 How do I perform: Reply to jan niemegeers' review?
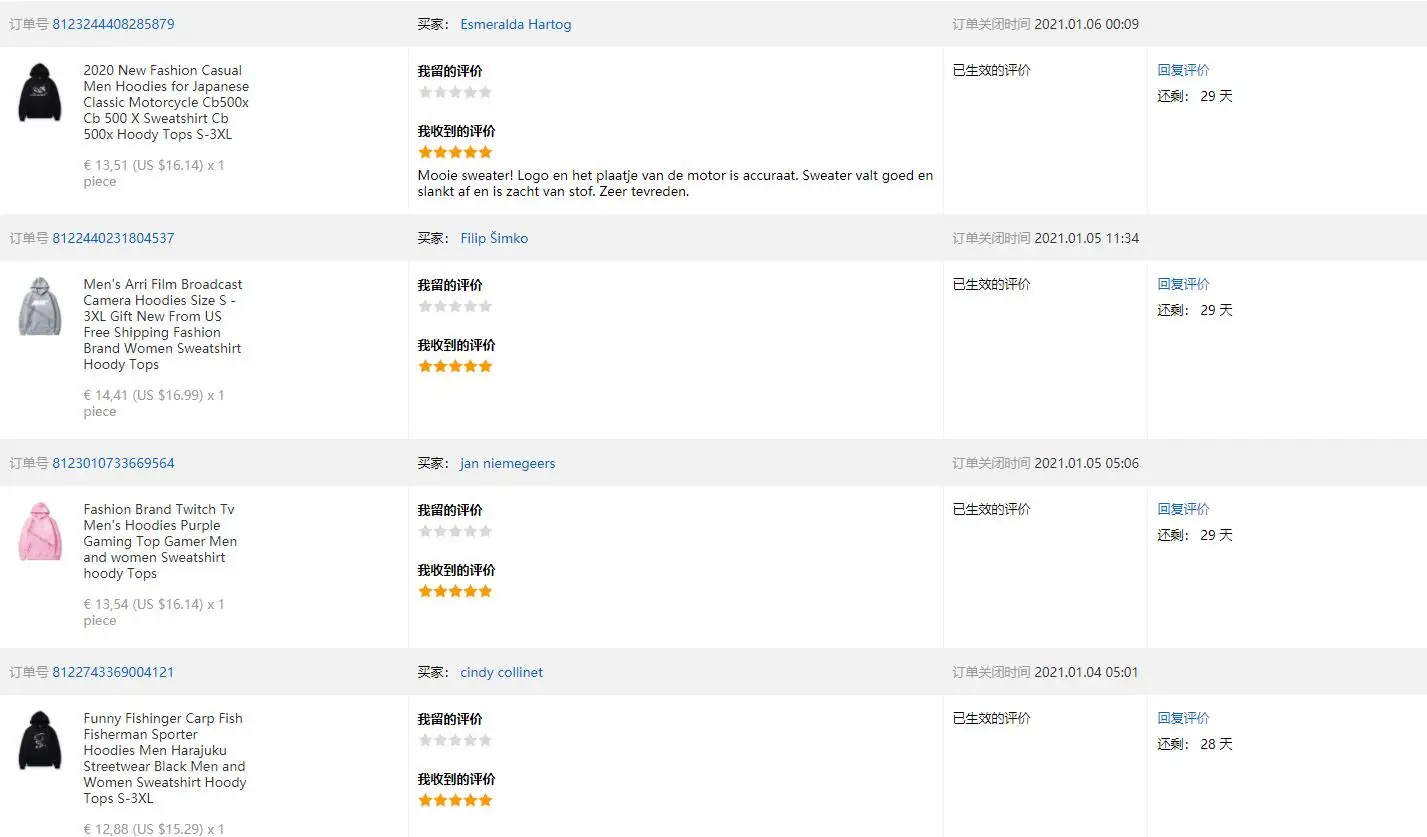pos(1183,509)
